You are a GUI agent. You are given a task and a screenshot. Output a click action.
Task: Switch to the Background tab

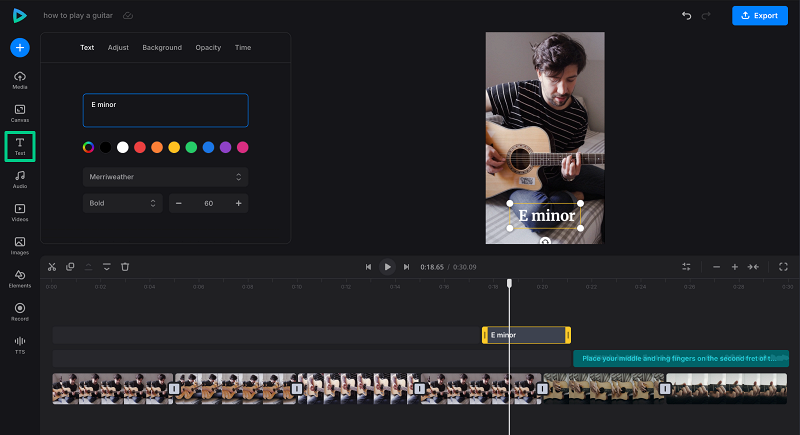coord(162,47)
